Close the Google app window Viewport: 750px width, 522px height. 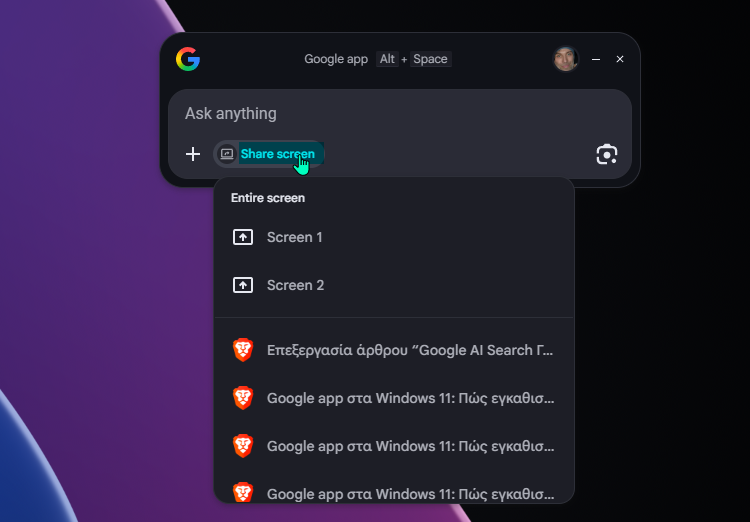pyautogui.click(x=620, y=59)
